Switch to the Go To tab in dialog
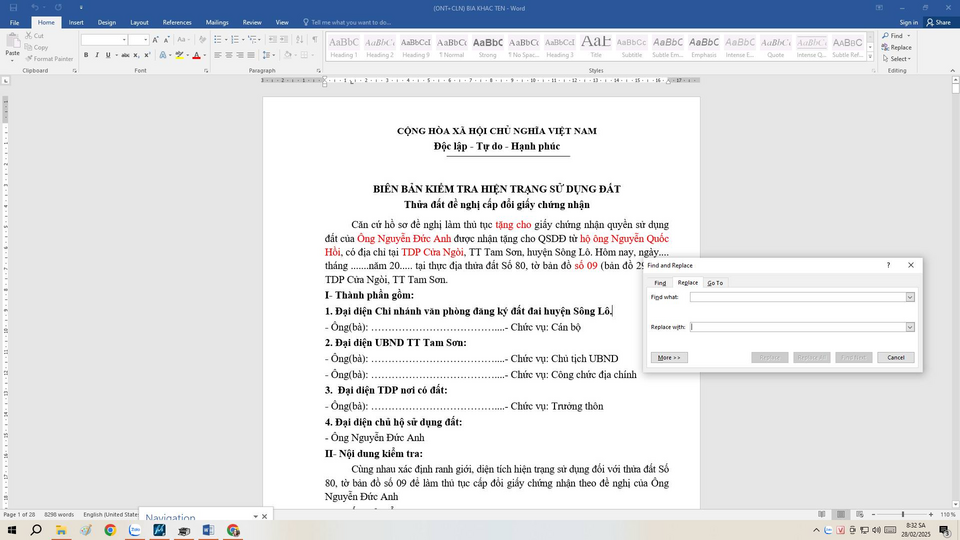960x540 pixels. [x=715, y=283]
